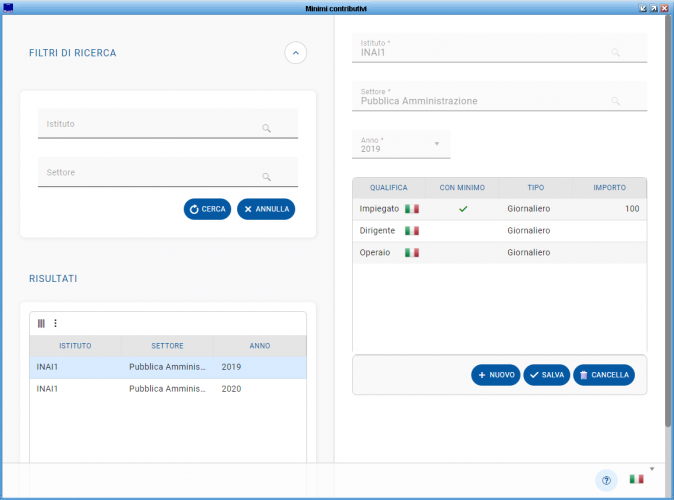Click the Italian flag next to Dirigente
The width and height of the screenshot is (674, 500).
[x=411, y=231]
